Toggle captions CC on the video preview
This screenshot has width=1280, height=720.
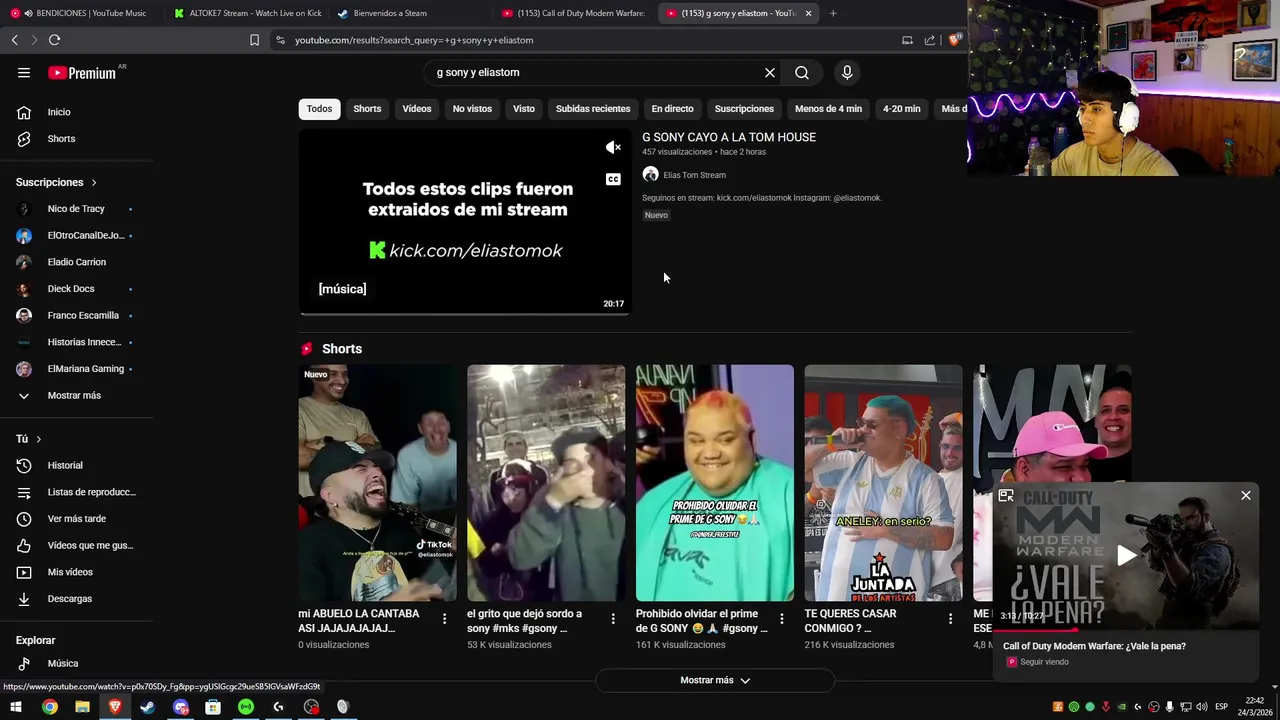point(613,179)
